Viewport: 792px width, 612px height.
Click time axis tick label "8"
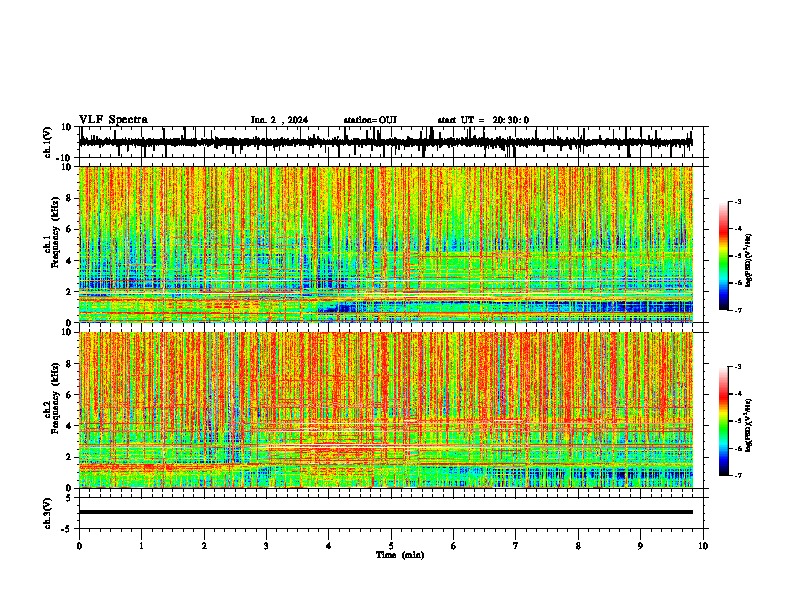click(578, 546)
